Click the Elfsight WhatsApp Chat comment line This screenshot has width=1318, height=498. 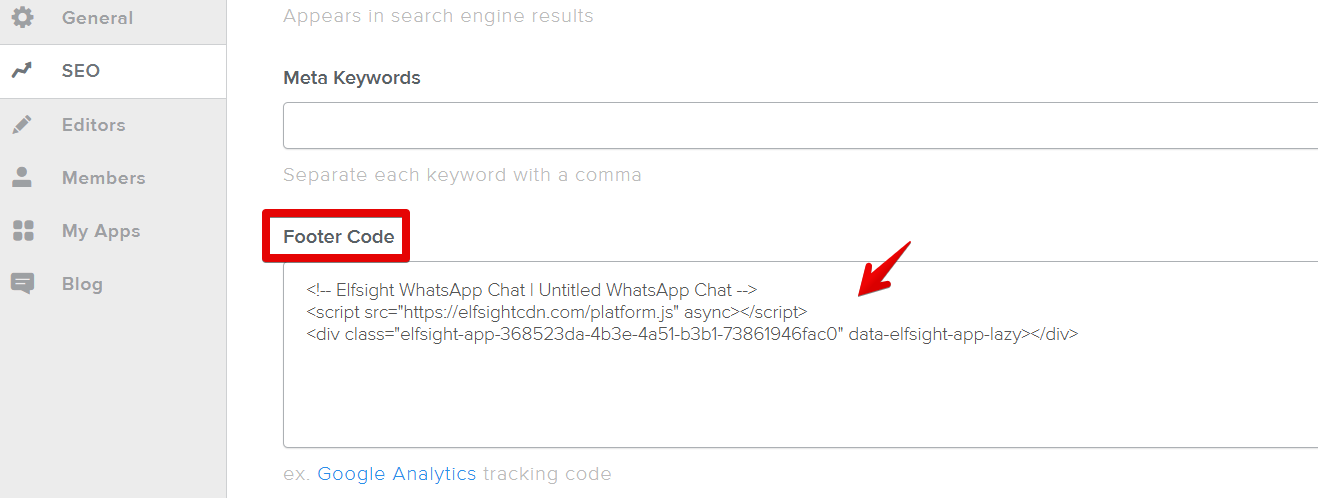pyautogui.click(x=532, y=290)
